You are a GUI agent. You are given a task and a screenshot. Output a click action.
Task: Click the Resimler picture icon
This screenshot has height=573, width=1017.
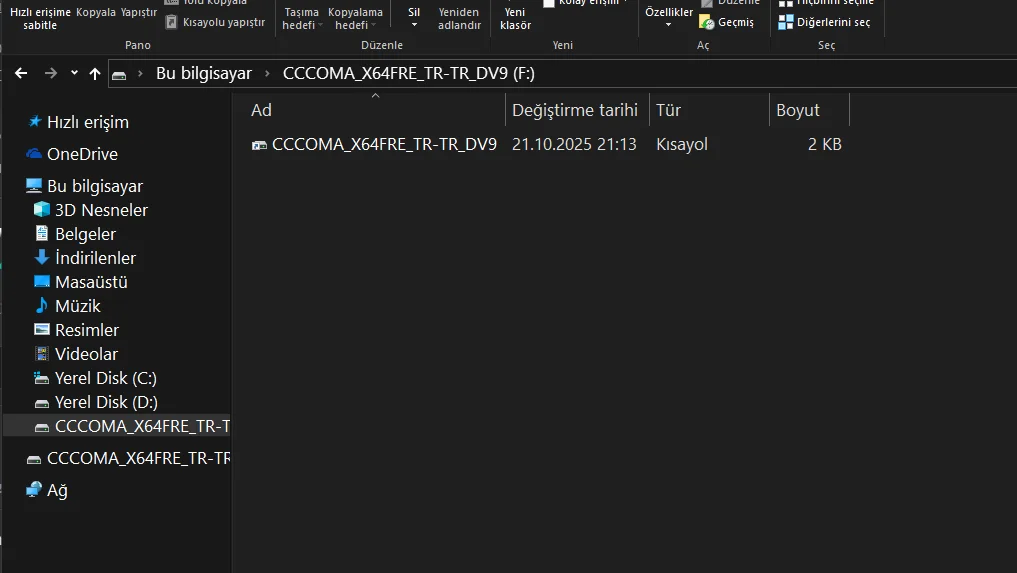[x=42, y=329]
